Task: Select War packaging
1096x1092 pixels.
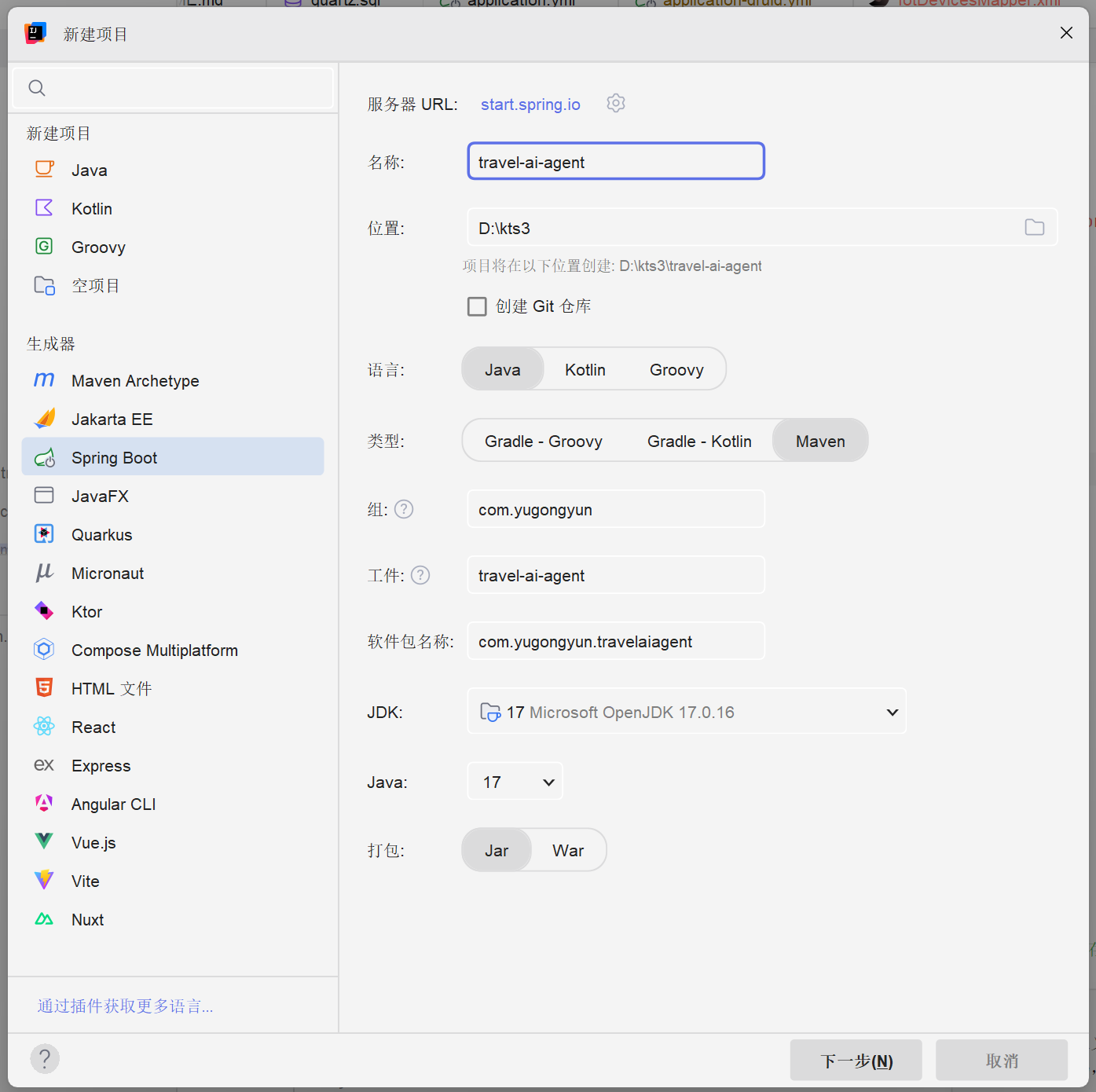Action: pos(568,850)
